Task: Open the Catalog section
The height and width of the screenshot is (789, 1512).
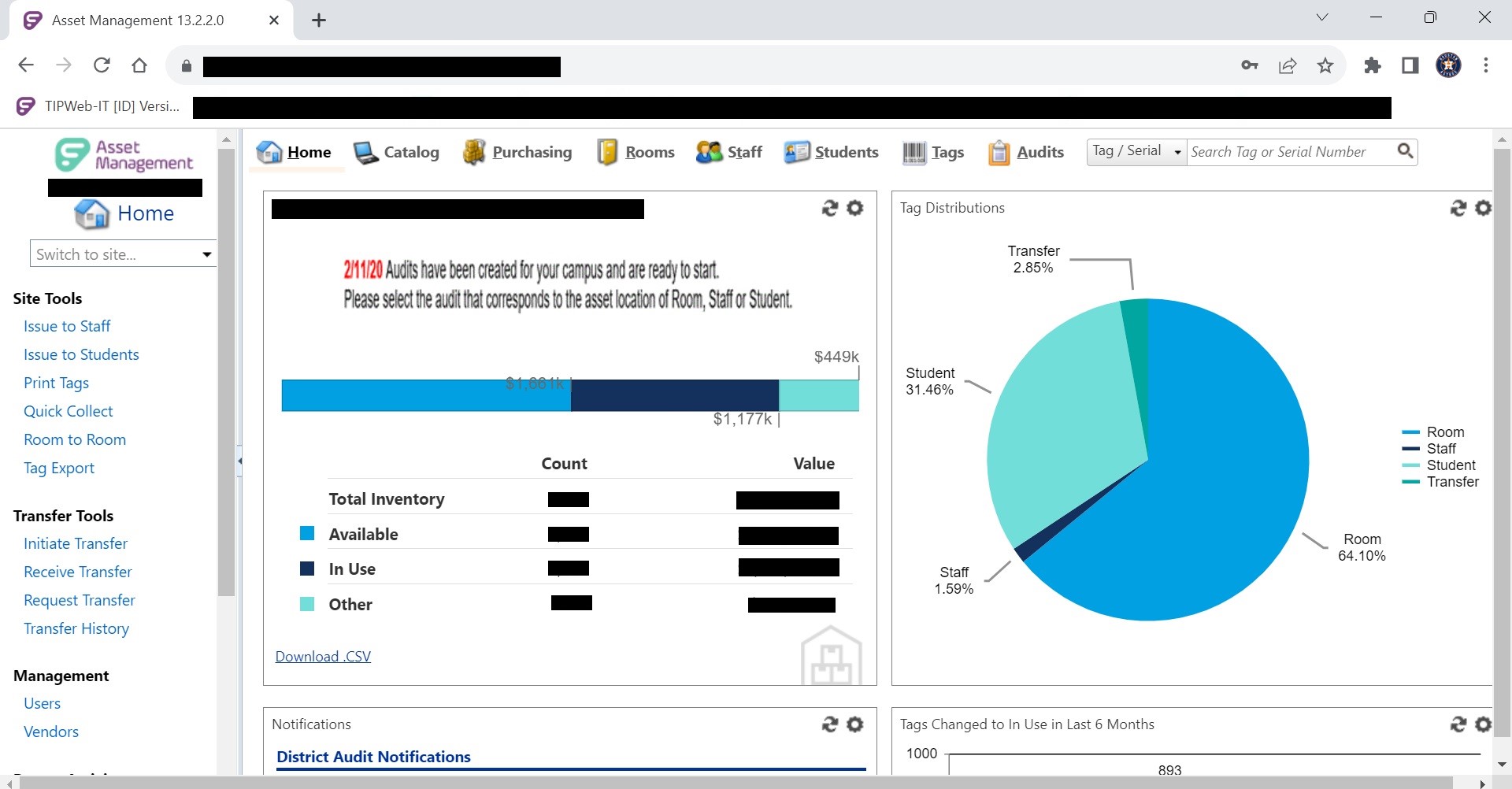Action: (396, 152)
